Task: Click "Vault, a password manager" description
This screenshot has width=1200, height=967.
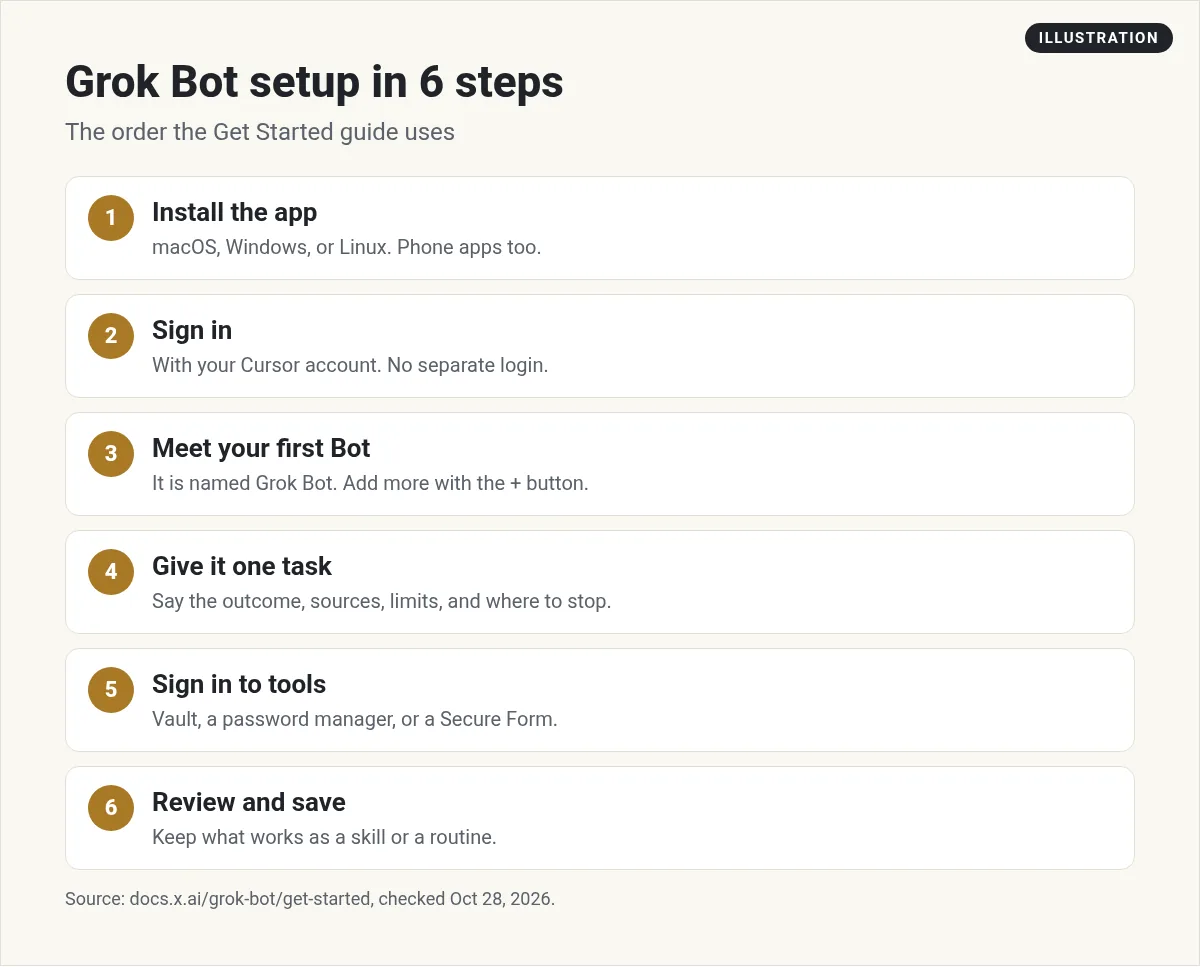Action: coord(354,719)
